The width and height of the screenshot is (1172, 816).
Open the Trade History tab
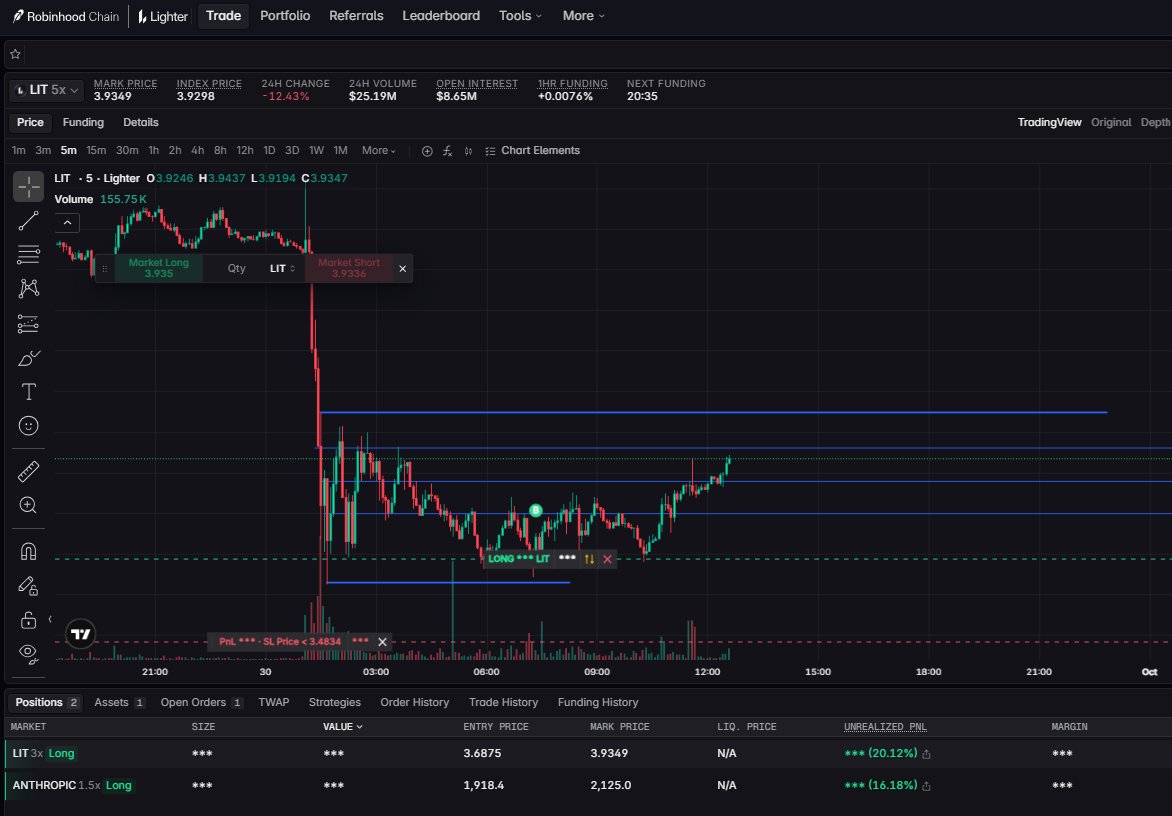503,702
